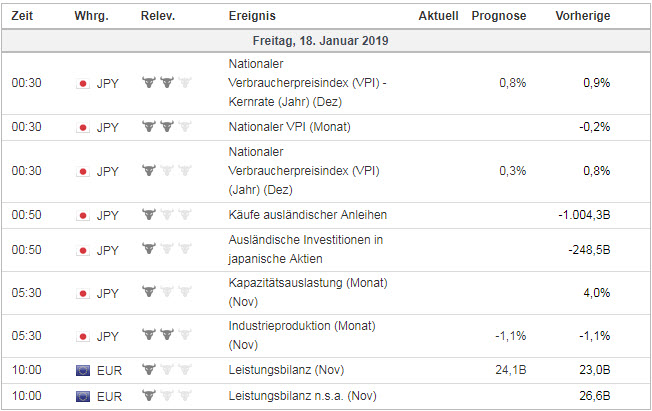Click Japan flag beside Nationaler VPI (Monat)
The width and height of the screenshot is (652, 411).
[83, 127]
